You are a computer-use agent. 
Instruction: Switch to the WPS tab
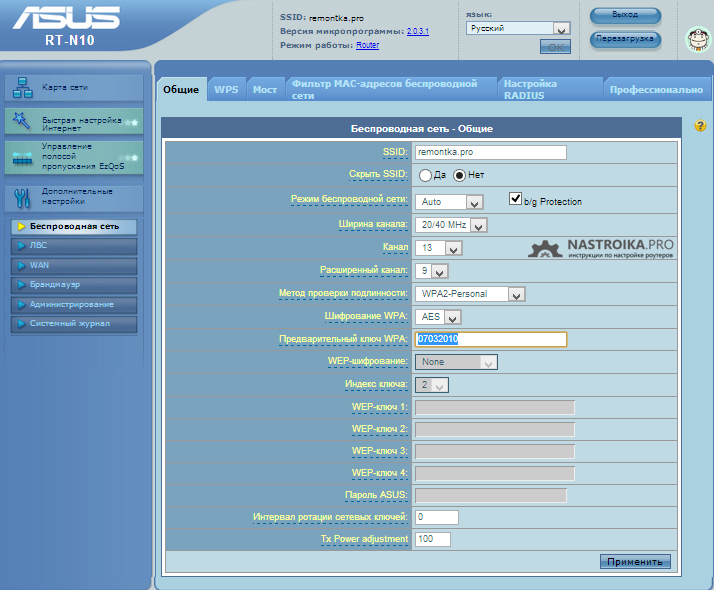click(226, 90)
